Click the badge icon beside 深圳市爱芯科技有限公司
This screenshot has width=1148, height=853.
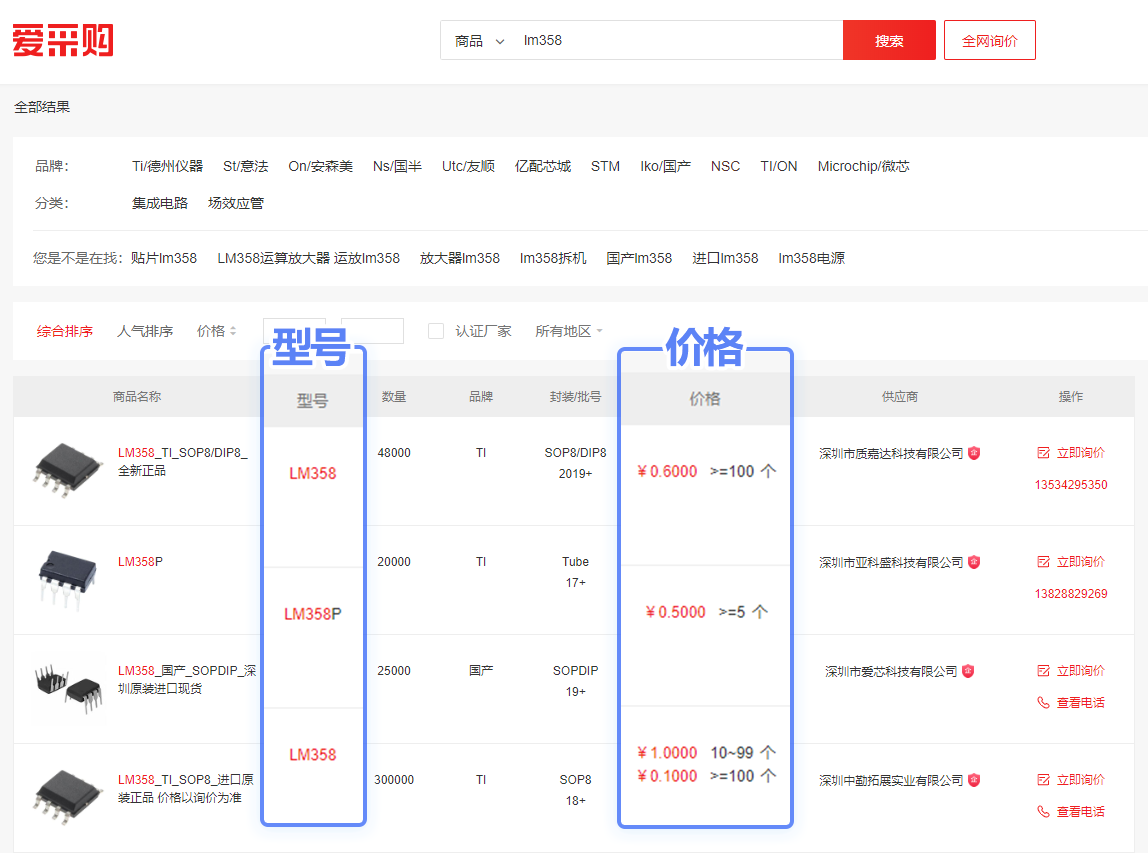(968, 671)
